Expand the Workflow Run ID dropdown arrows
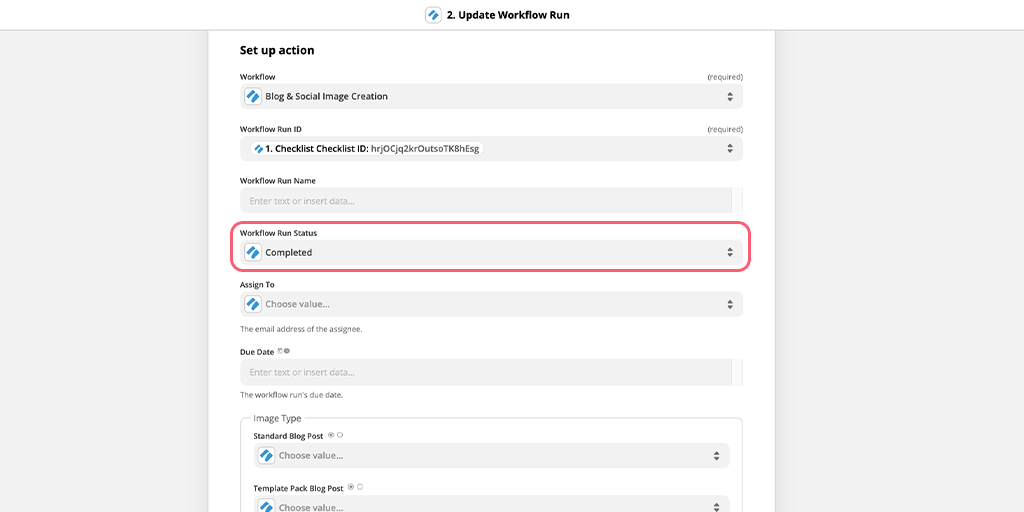1024x512 pixels. coord(730,149)
